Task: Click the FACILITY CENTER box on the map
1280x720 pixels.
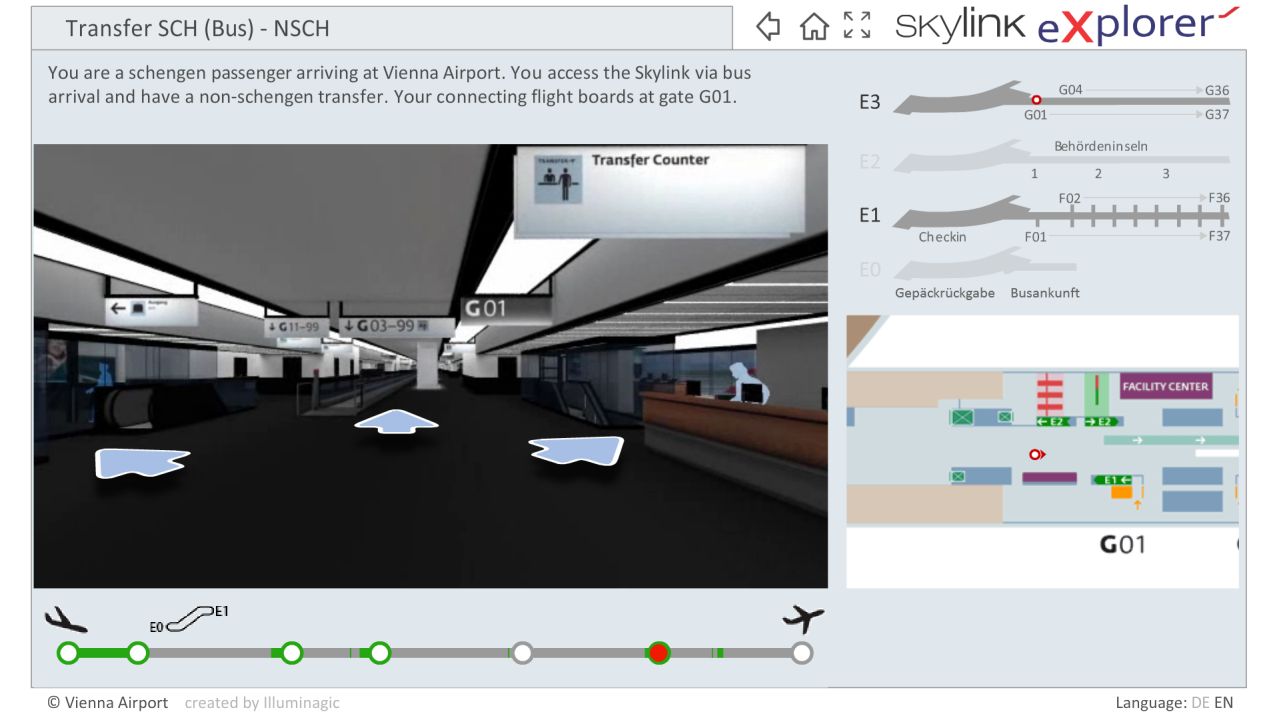Action: tap(1165, 386)
